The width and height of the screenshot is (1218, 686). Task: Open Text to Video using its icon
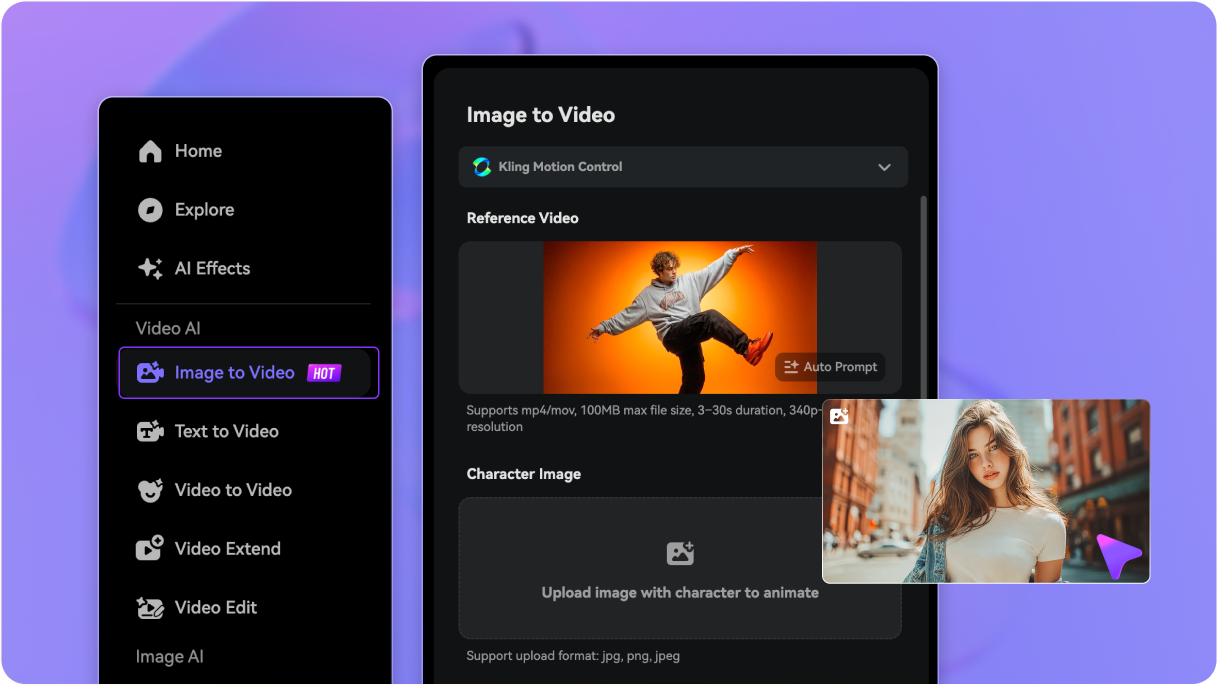tap(150, 431)
